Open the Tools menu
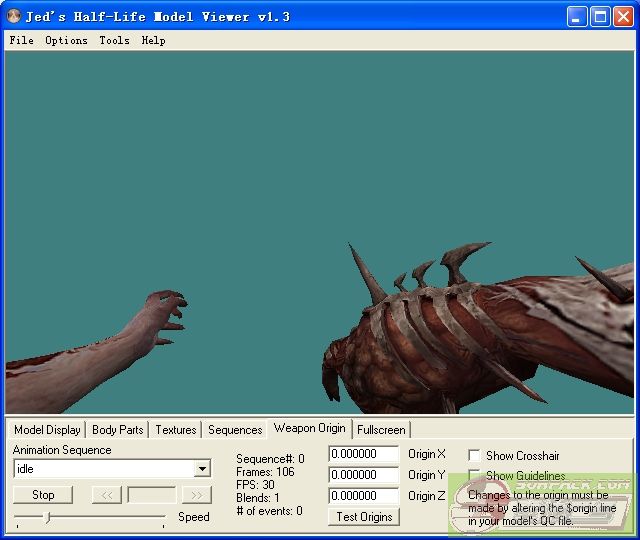The width and height of the screenshot is (640, 540). [x=114, y=41]
